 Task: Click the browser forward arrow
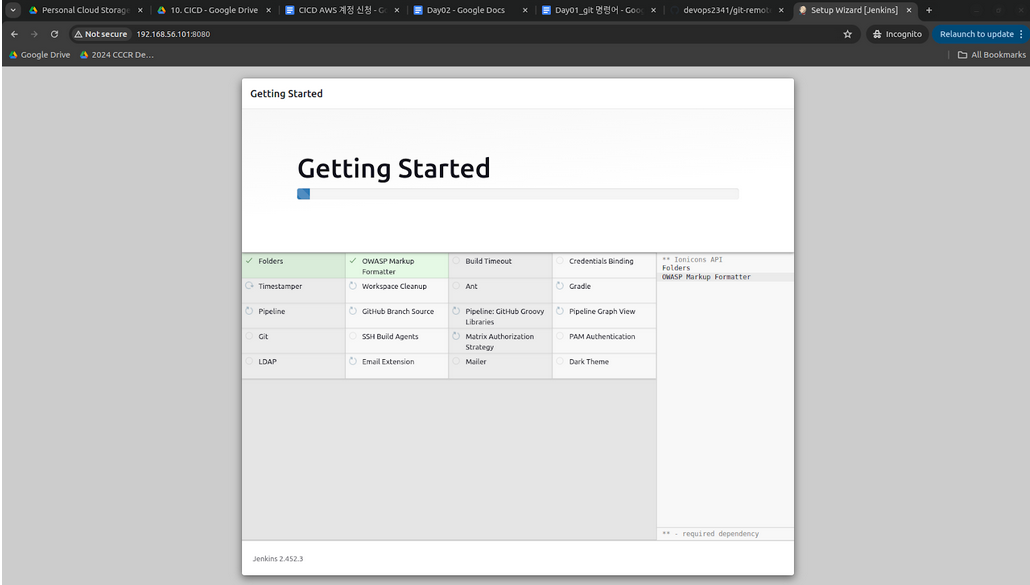coord(34,34)
